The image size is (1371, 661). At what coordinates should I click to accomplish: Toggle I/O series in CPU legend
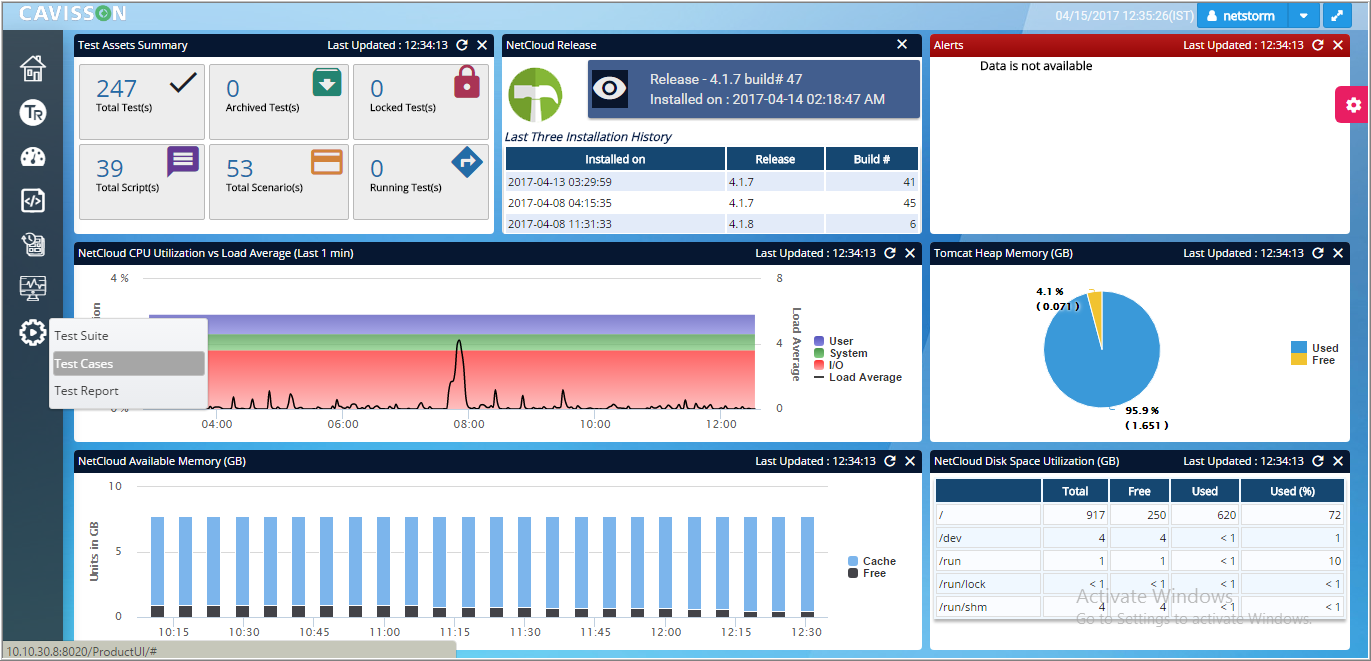click(829, 365)
